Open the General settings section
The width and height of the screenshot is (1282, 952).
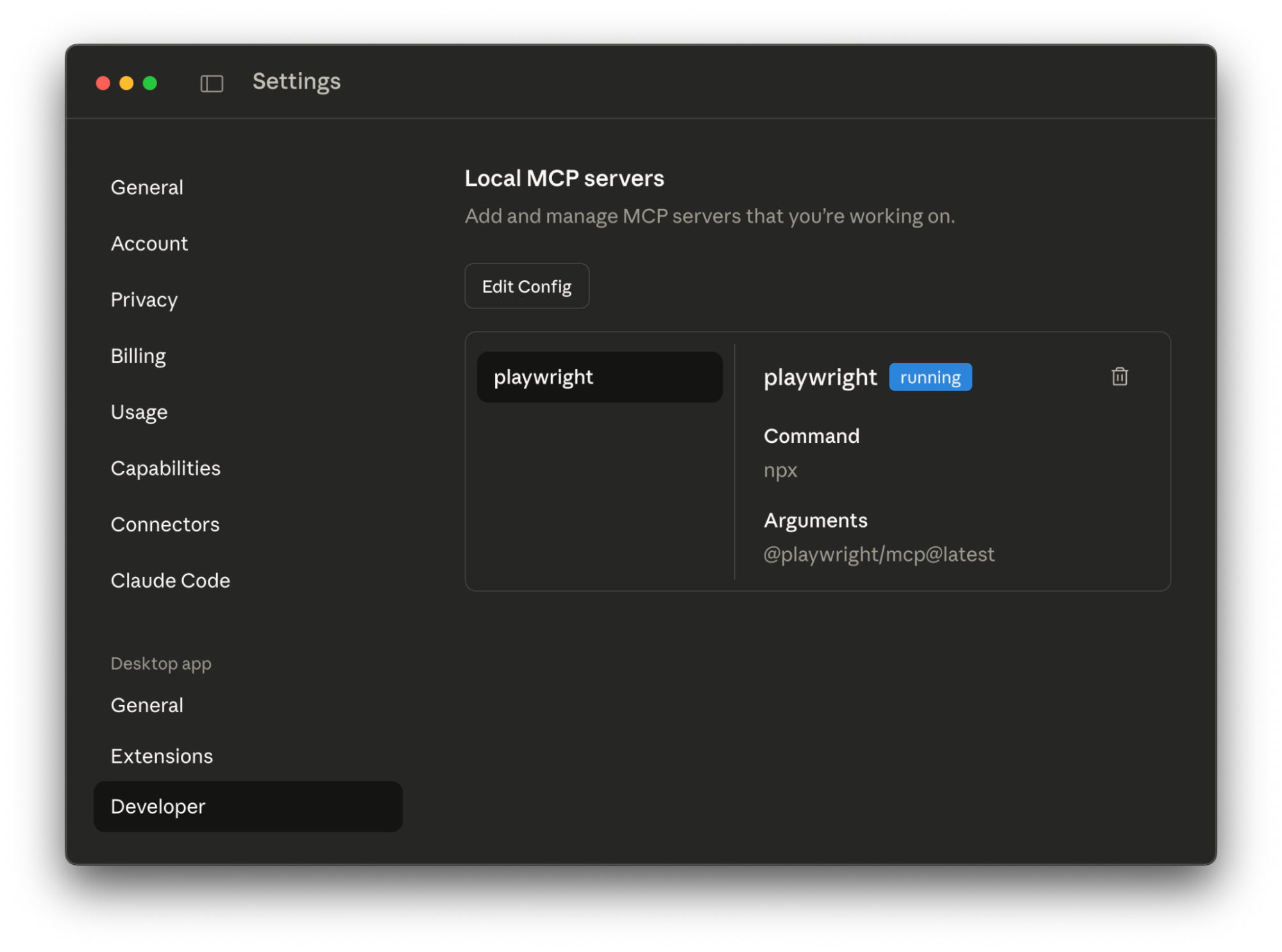(147, 187)
